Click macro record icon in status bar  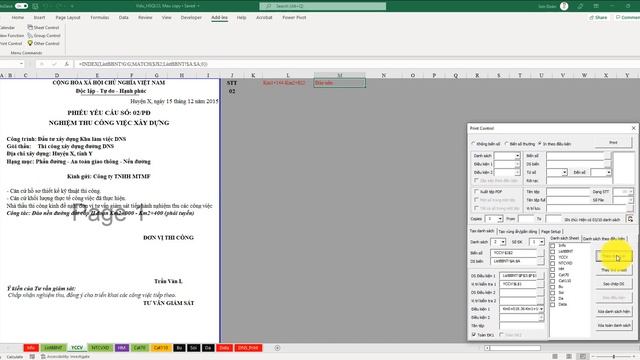32,356
